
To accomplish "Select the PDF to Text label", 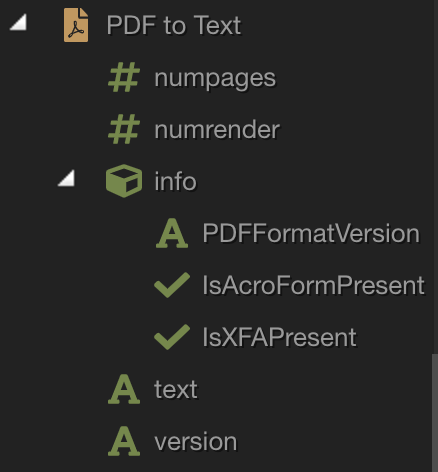I will click(x=174, y=25).
